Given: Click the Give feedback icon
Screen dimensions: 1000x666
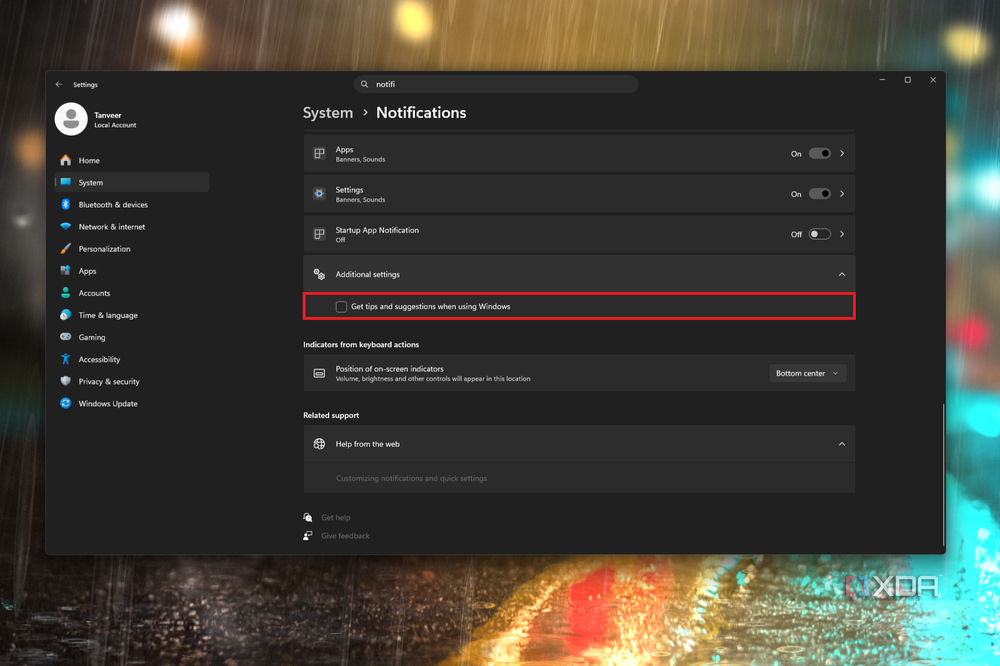Looking at the screenshot, I should (x=308, y=536).
